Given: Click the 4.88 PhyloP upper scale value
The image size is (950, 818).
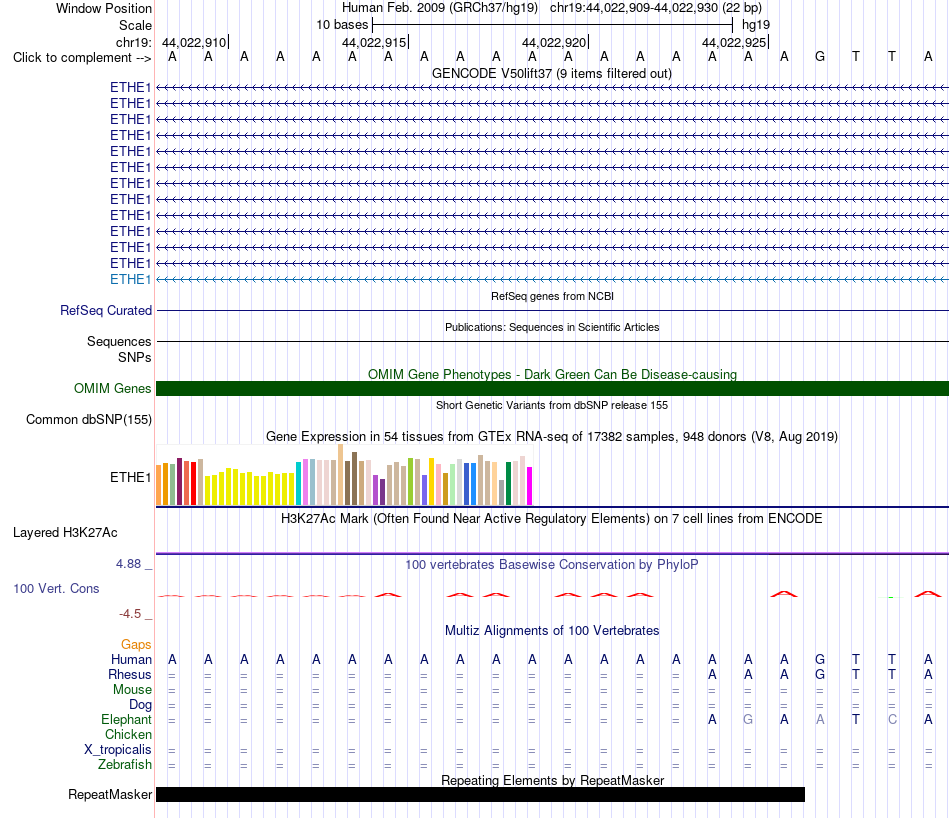Looking at the screenshot, I should tap(128, 564).
